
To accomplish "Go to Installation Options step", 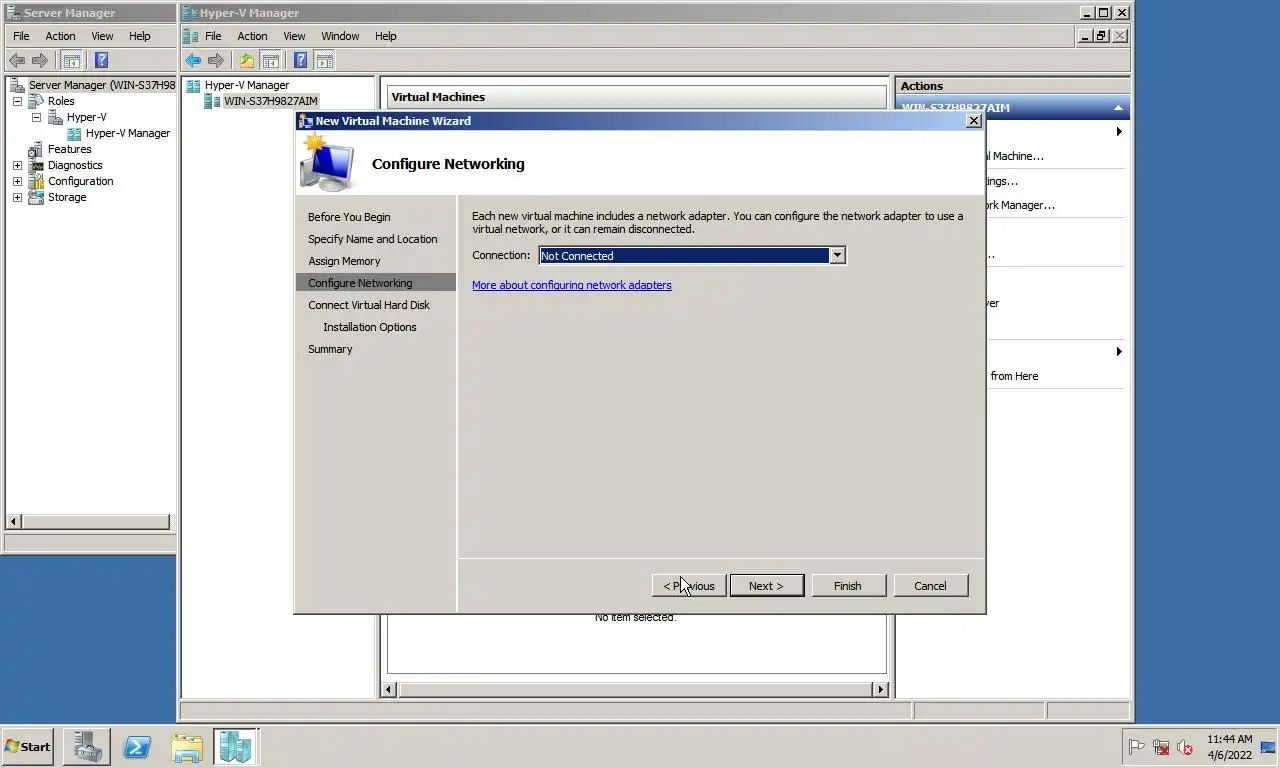I will point(370,327).
